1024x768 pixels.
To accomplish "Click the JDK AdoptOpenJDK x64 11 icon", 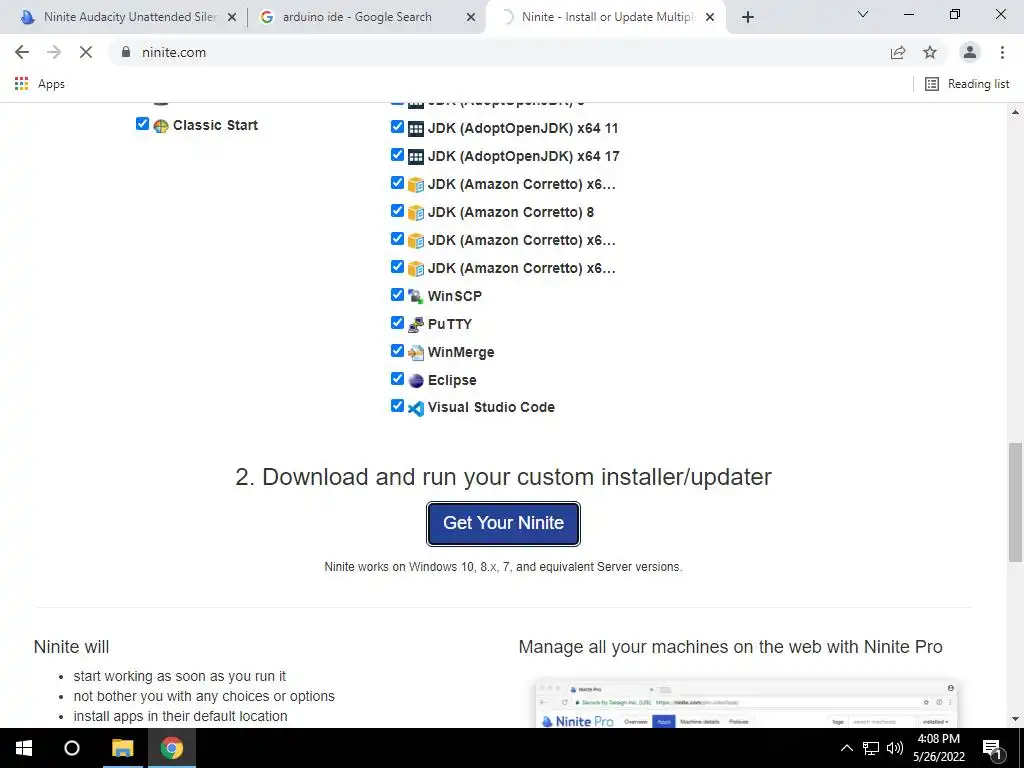I will tap(415, 129).
